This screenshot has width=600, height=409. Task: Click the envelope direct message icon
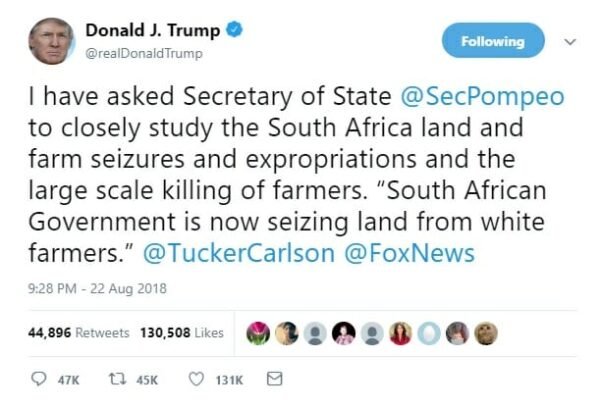(274, 379)
